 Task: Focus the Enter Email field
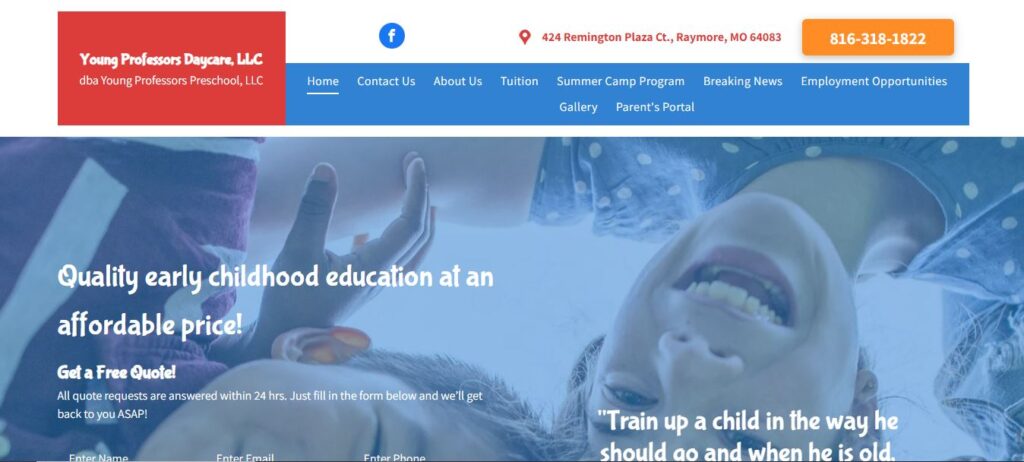pos(278,456)
